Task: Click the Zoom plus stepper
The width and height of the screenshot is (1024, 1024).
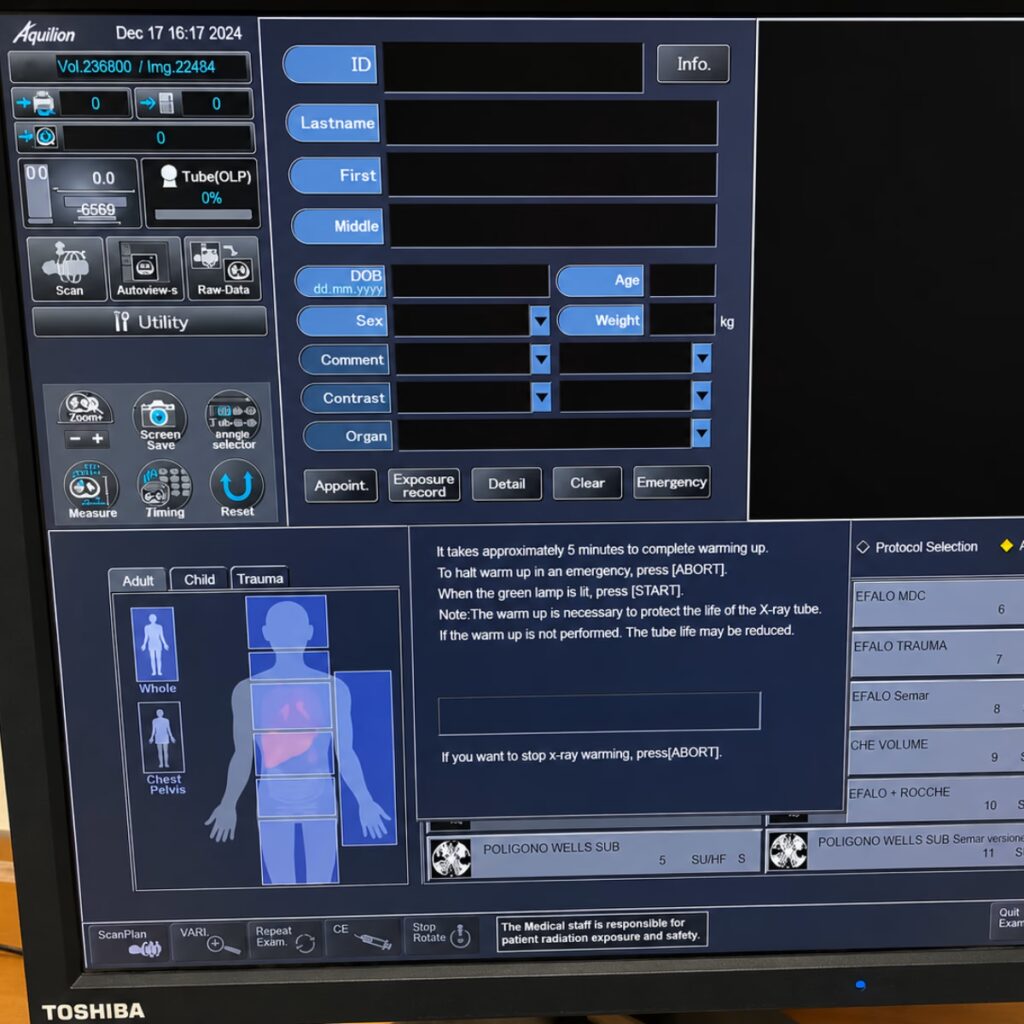Action: coord(97,439)
